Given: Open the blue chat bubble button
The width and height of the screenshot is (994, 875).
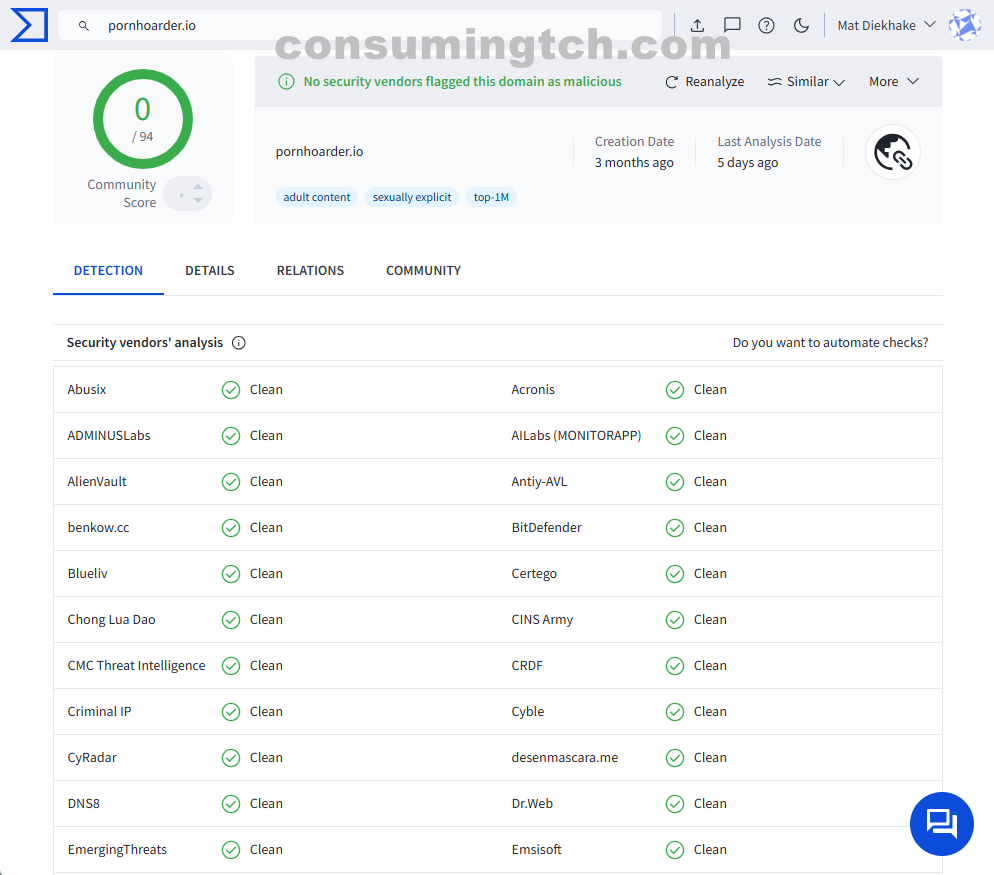Looking at the screenshot, I should point(941,824).
